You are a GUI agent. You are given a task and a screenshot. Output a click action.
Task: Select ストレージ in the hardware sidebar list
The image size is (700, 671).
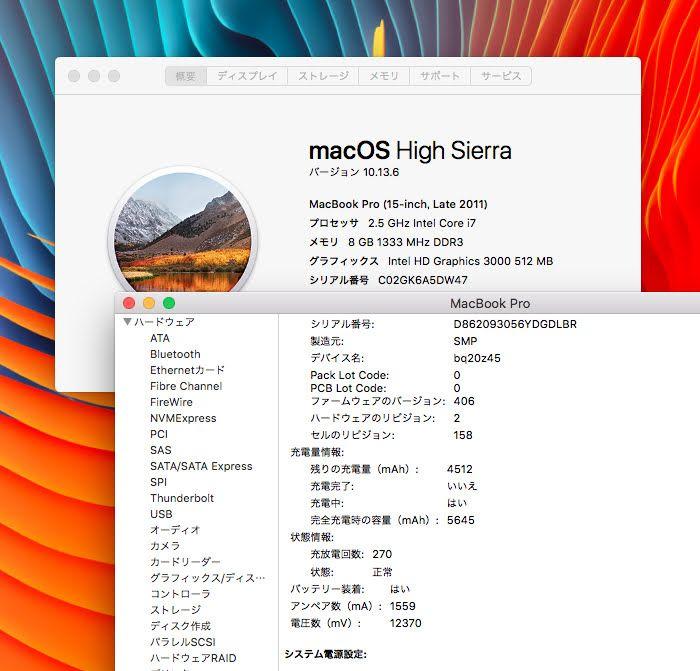point(175,610)
